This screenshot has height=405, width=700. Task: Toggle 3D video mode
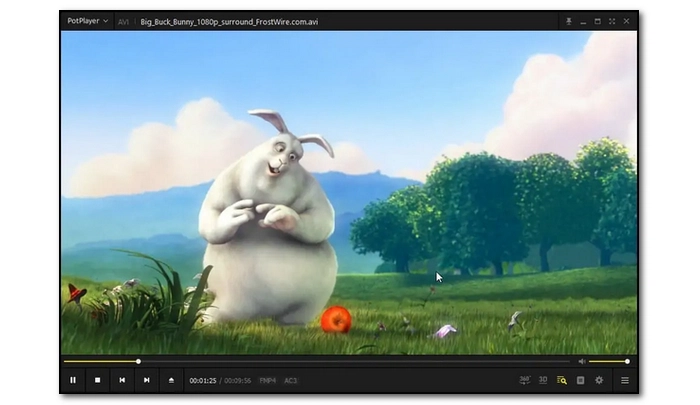pyautogui.click(x=543, y=380)
